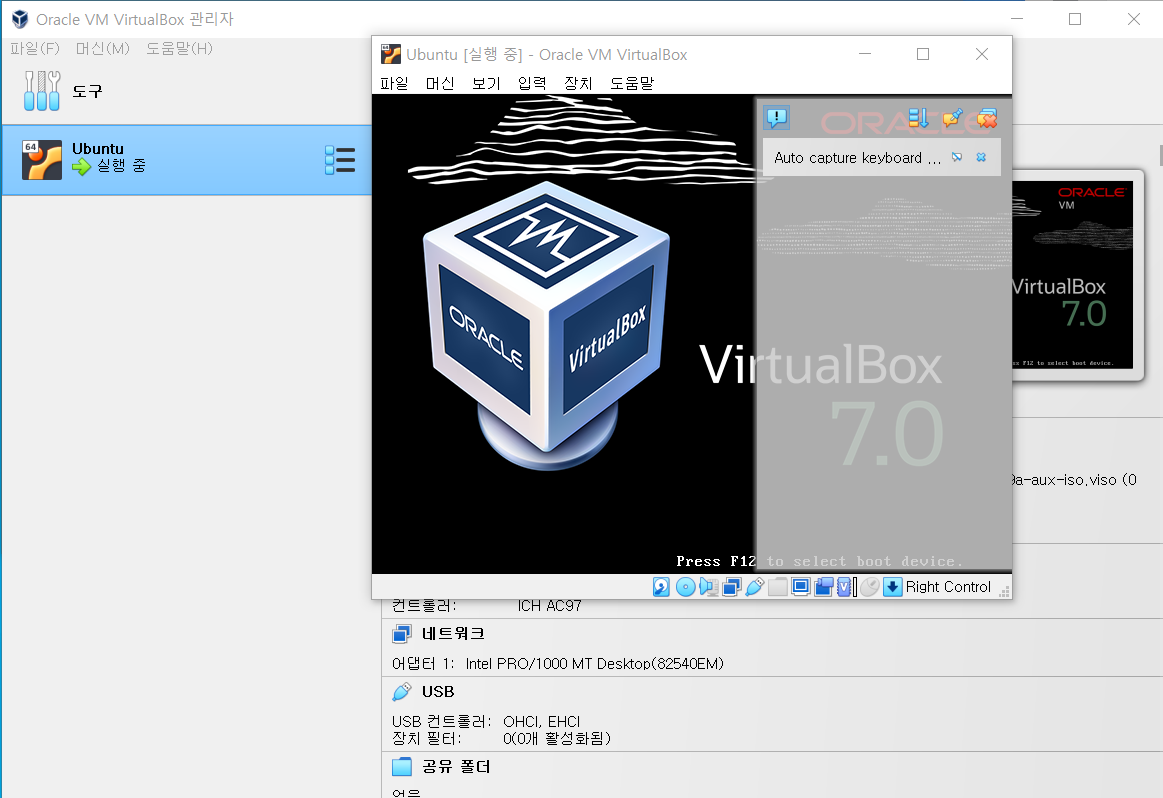Image resolution: width=1163 pixels, height=798 pixels.
Task: Click the tools wrench and screwdriver icon
Action: pyautogui.click(x=42, y=90)
